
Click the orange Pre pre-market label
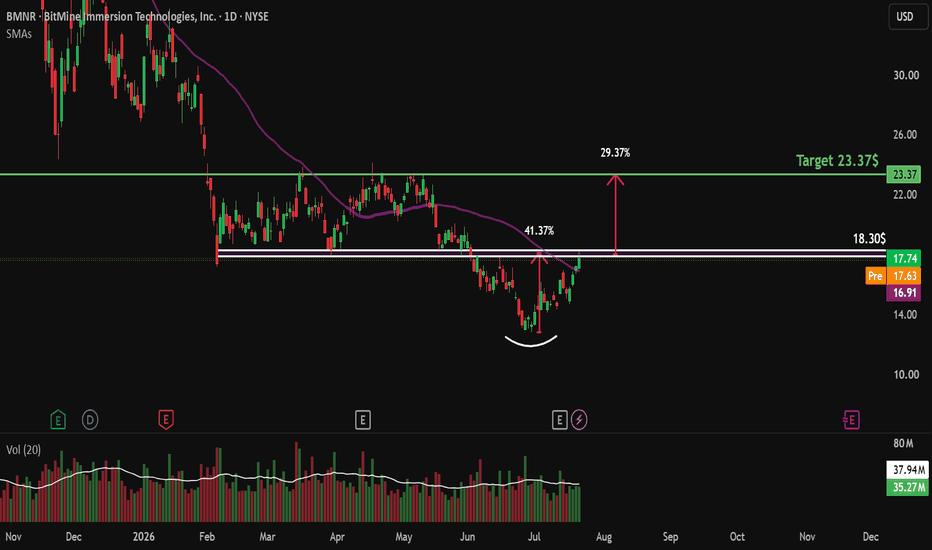(x=875, y=276)
